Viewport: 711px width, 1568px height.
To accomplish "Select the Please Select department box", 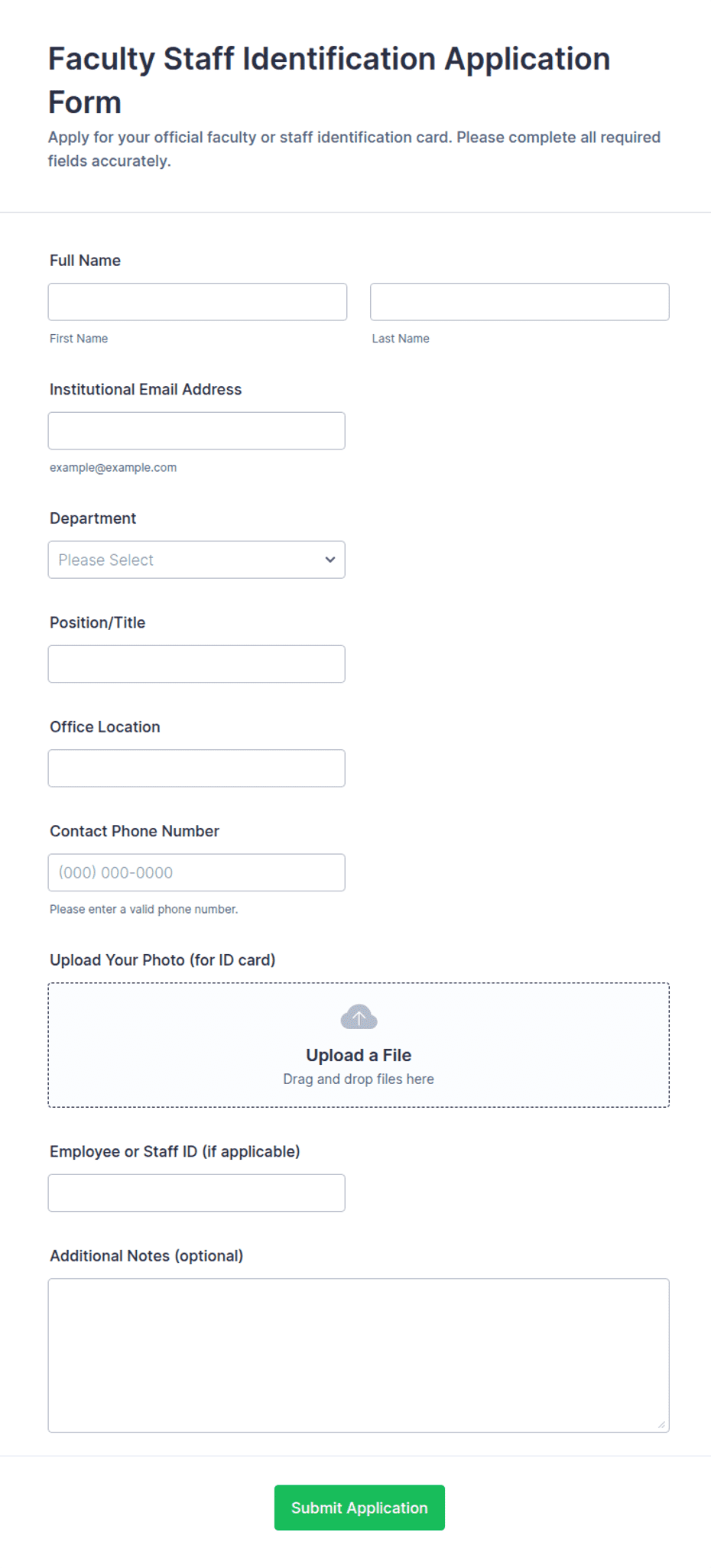I will click(x=196, y=560).
